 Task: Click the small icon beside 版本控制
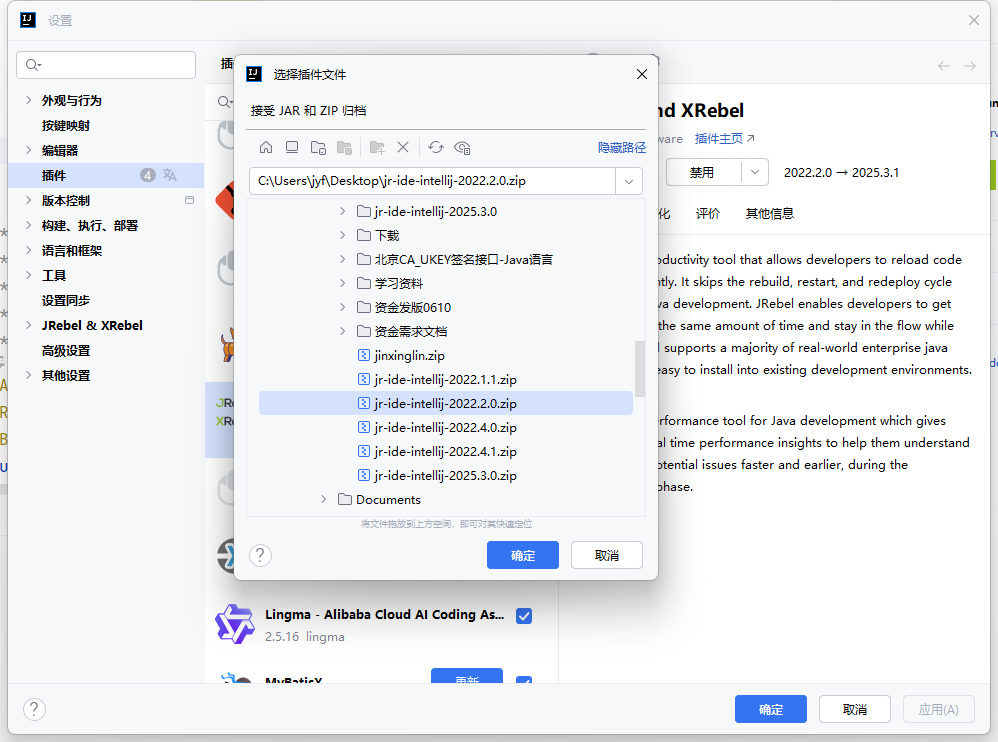[x=189, y=200]
